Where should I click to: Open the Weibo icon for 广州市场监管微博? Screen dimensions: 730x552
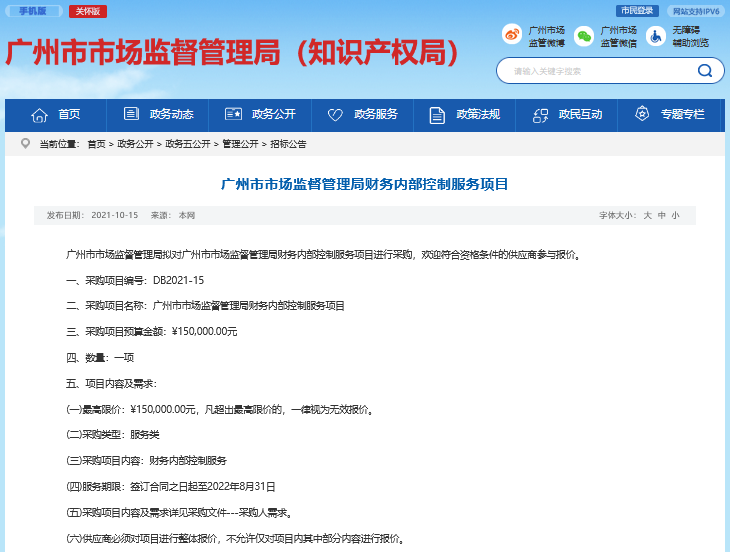pos(512,35)
